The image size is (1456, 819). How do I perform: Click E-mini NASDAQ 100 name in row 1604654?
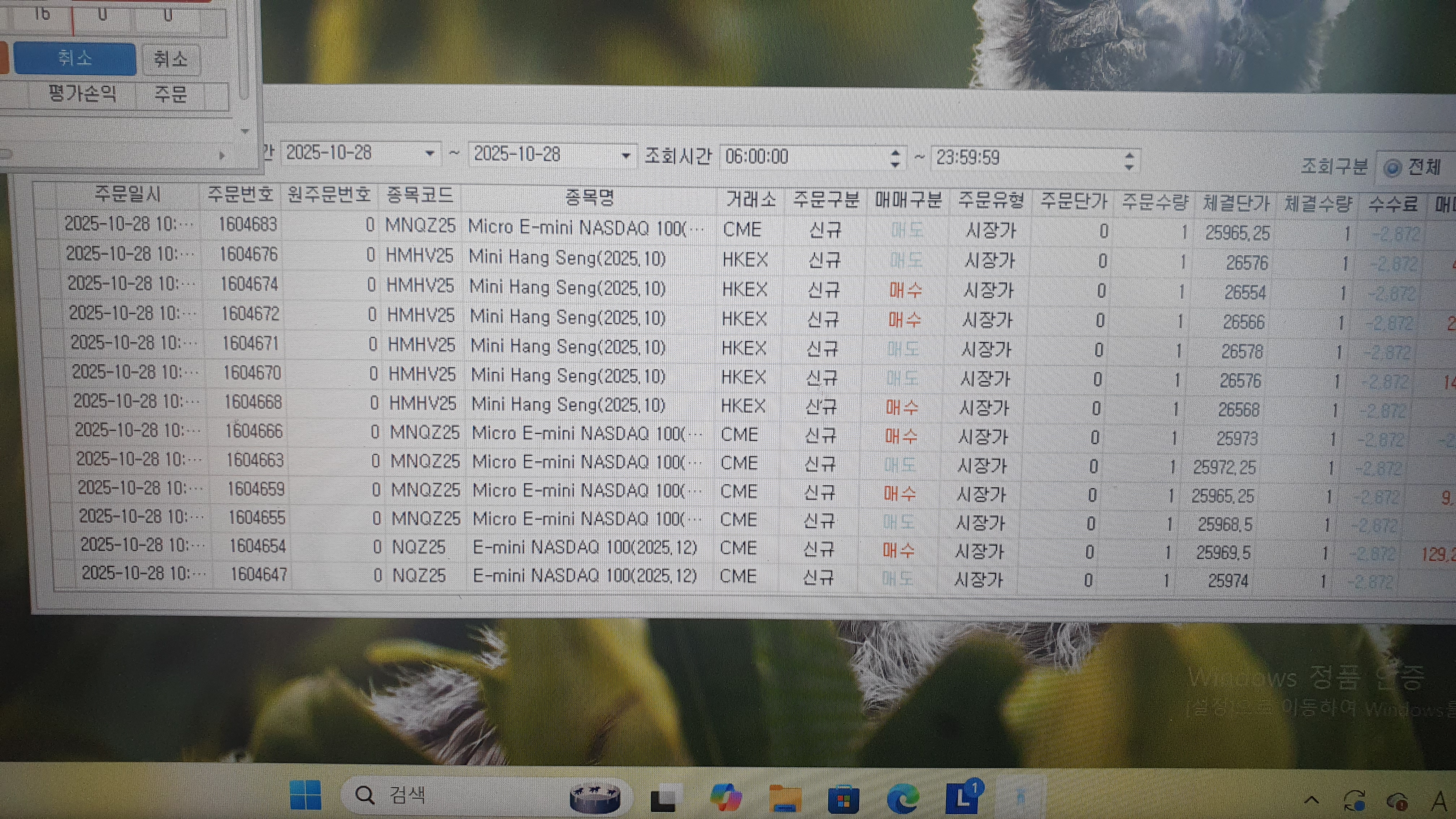(585, 548)
